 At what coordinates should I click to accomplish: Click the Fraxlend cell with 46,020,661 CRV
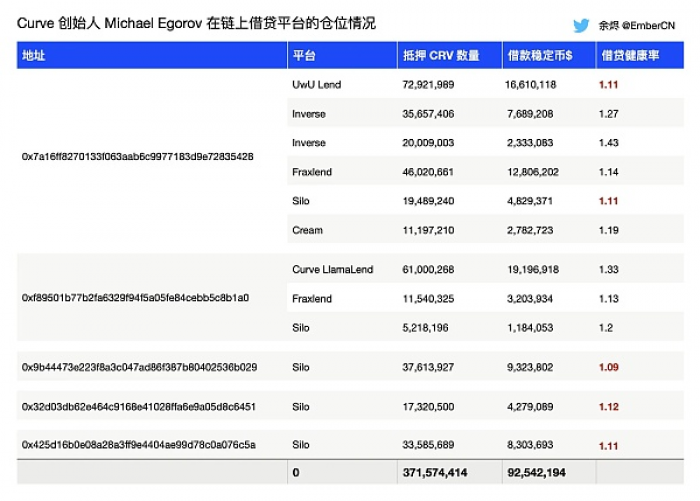pos(312,172)
